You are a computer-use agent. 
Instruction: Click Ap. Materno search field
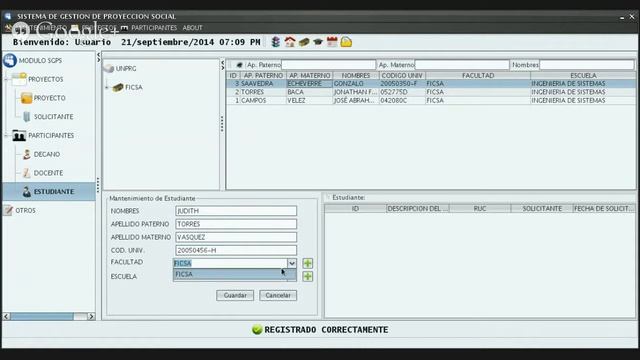[462, 65]
